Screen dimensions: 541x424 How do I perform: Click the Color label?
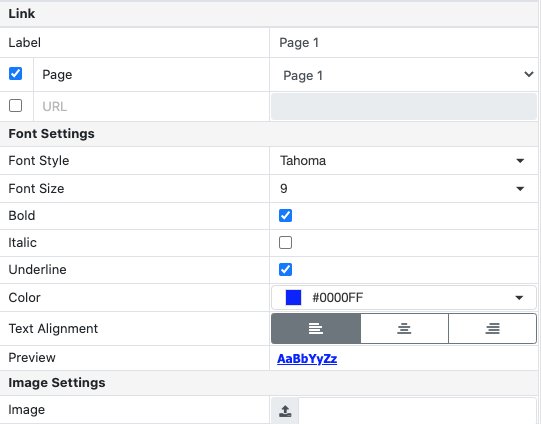pos(24,298)
